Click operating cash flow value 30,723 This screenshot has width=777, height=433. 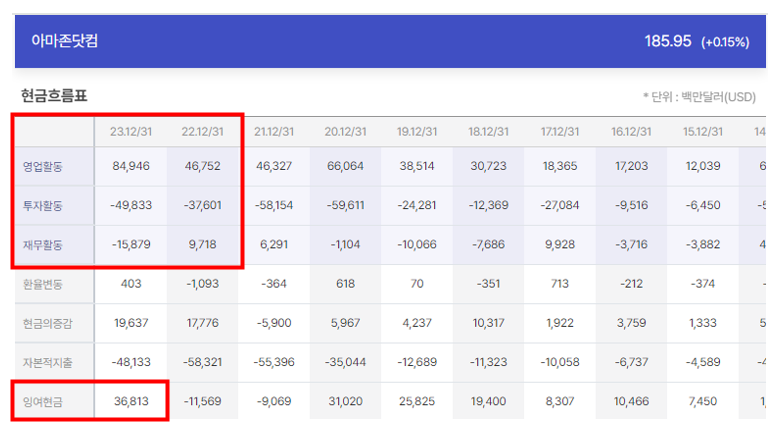coord(489,166)
